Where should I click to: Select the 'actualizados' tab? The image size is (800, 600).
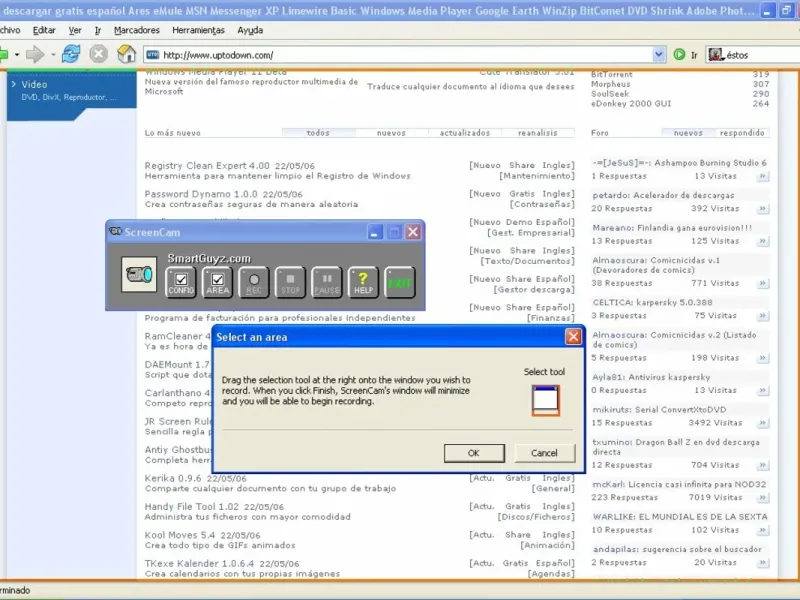pos(465,133)
